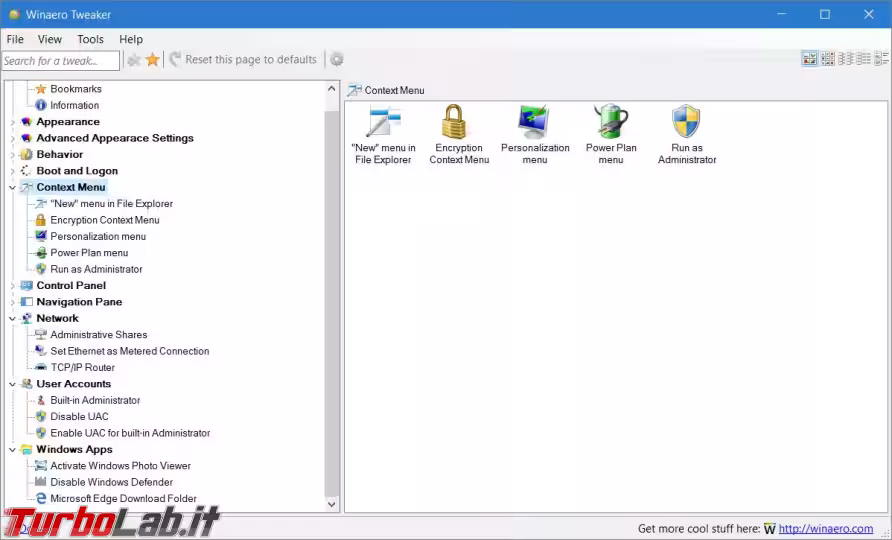The width and height of the screenshot is (892, 540).
Task: Click the gold bookmark star in toolbar
Action: point(152,59)
